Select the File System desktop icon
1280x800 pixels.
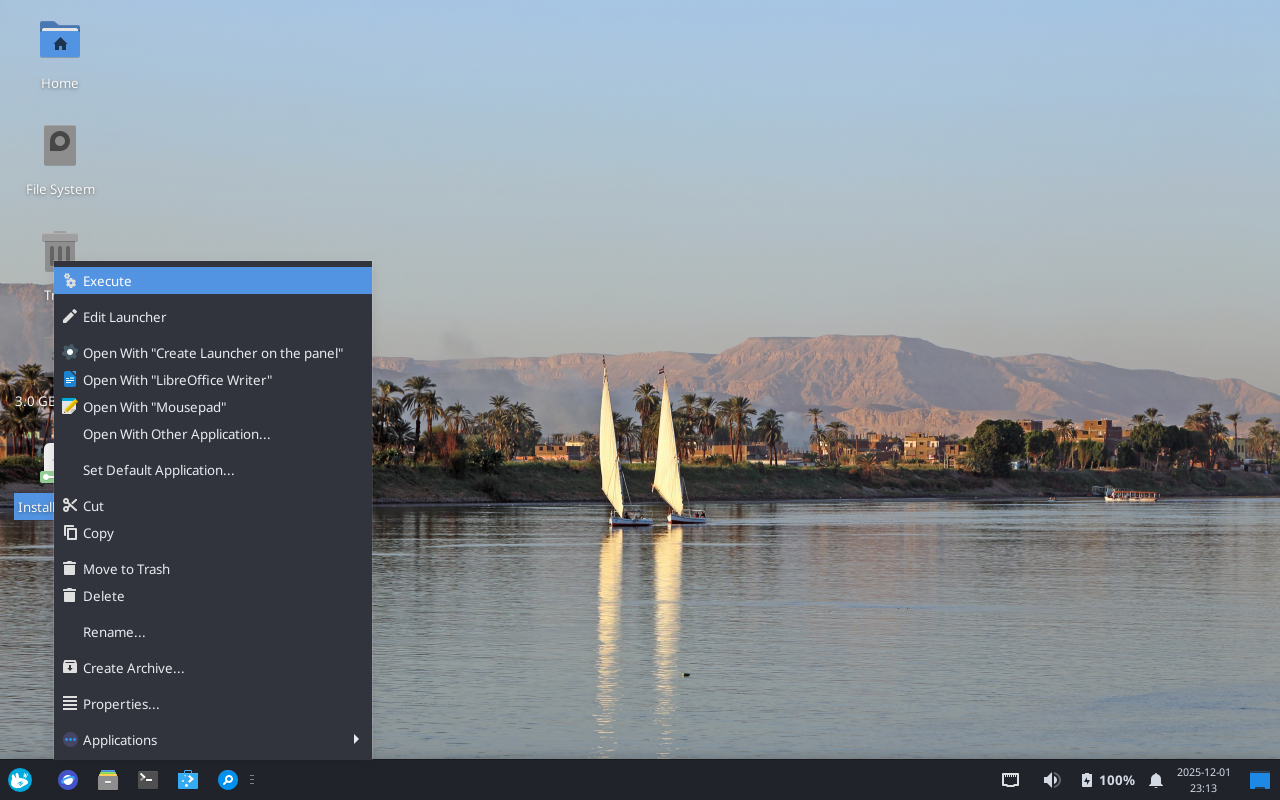[x=60, y=146]
